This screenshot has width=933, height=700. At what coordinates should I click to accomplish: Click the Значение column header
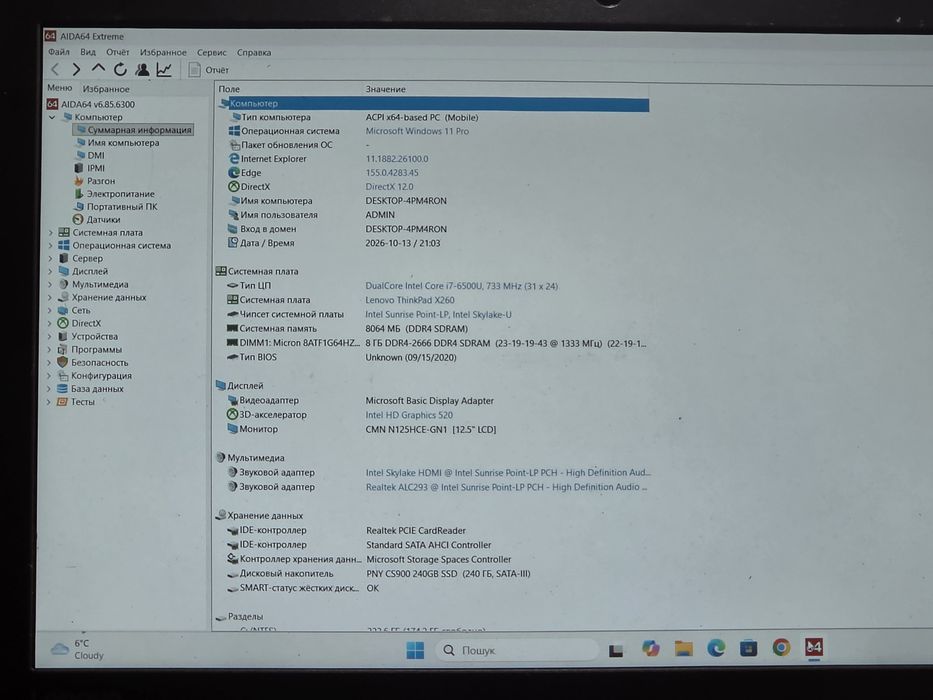pos(386,89)
